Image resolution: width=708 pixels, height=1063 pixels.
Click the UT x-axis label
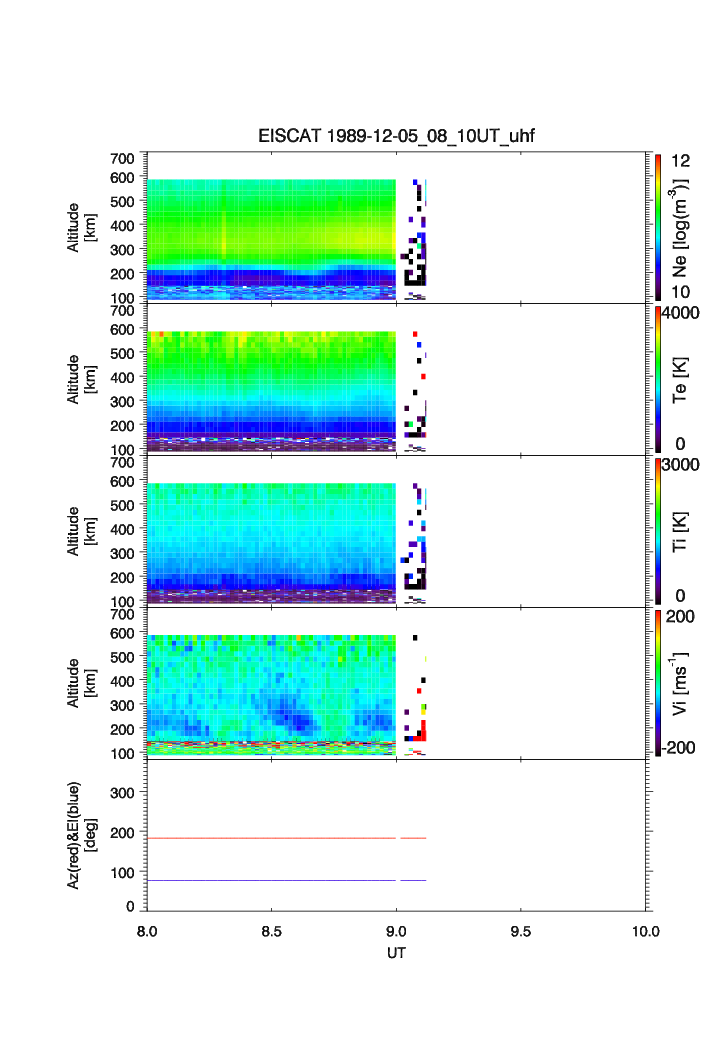[397, 953]
